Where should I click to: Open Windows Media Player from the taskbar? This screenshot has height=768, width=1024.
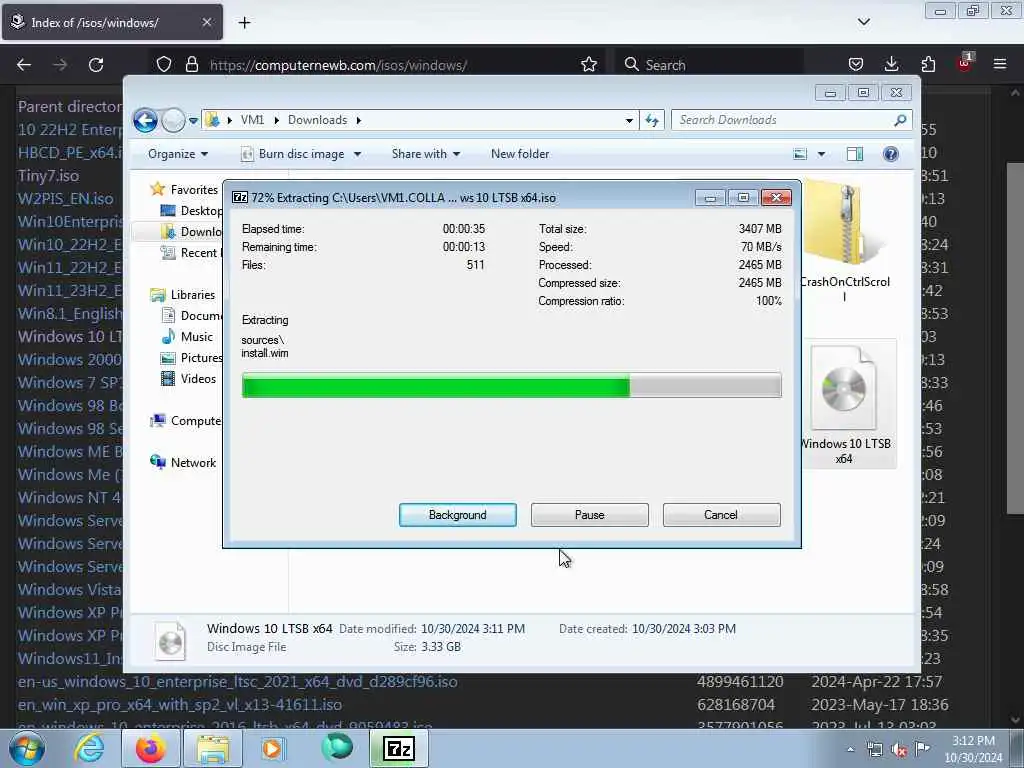(274, 748)
